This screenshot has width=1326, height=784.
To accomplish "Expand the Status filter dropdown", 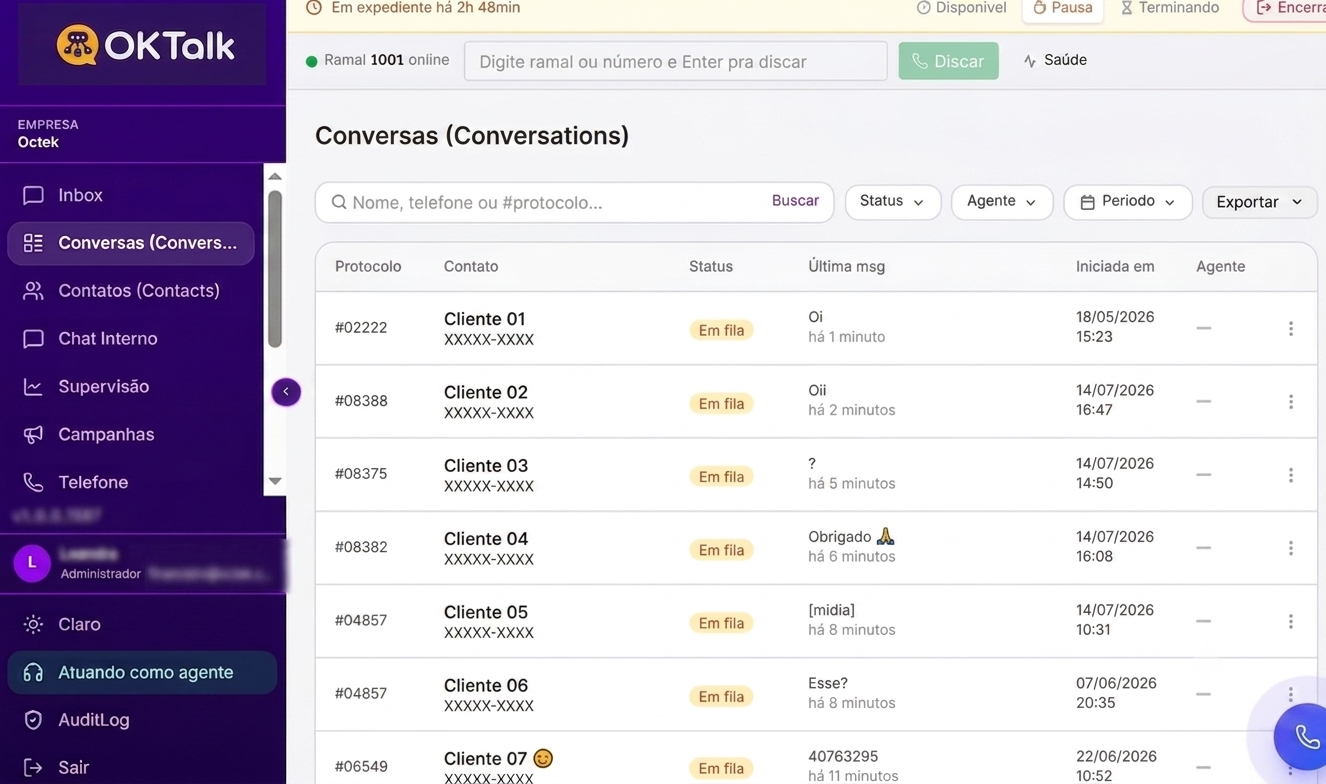I will click(x=893, y=202).
